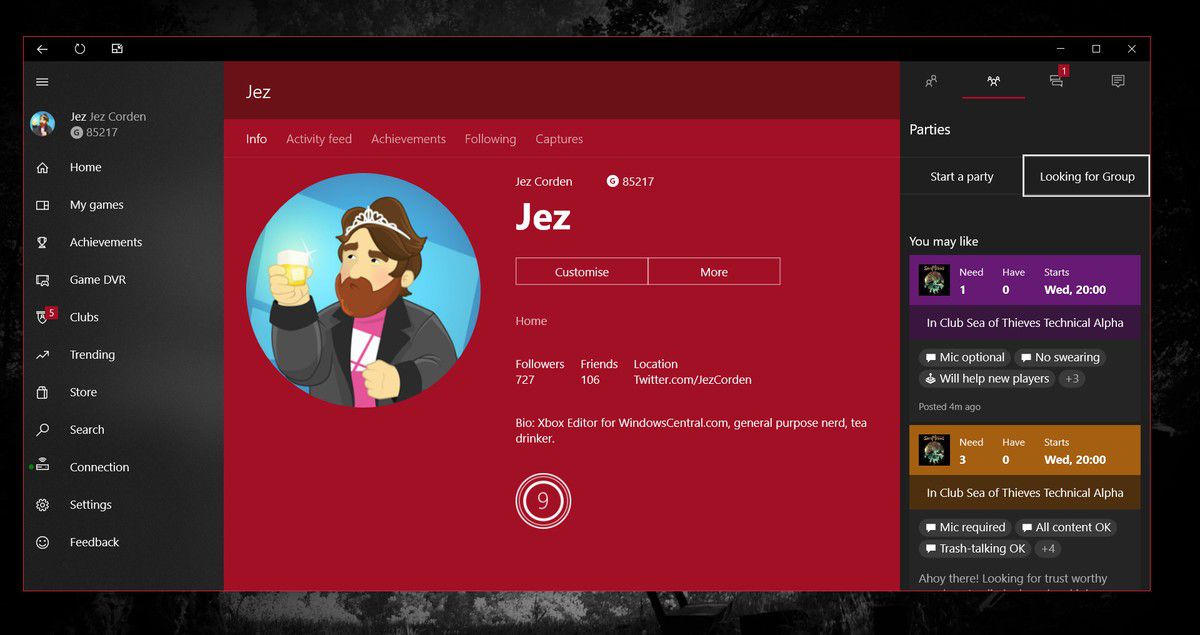Click the Home house icon in sidebar
The width and height of the screenshot is (1200, 635).
tap(42, 168)
